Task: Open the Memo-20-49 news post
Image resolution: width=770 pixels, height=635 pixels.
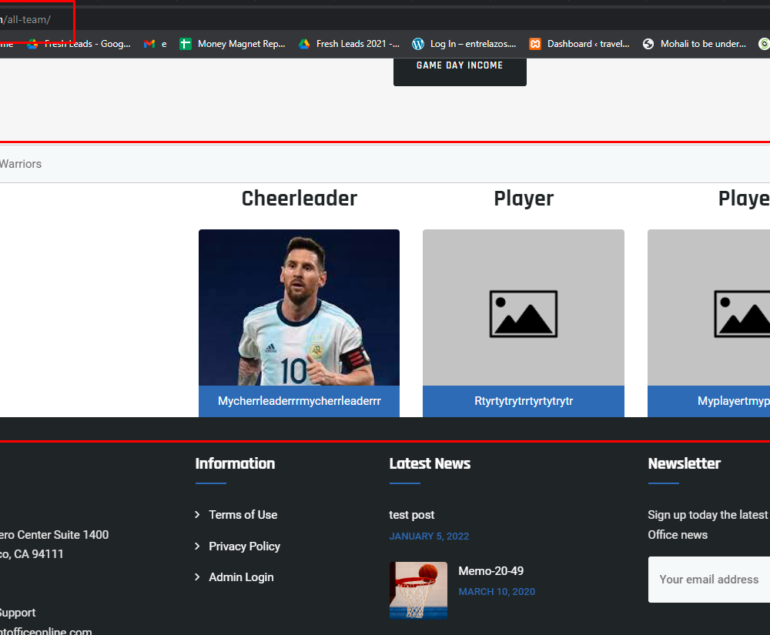Action: 491,571
